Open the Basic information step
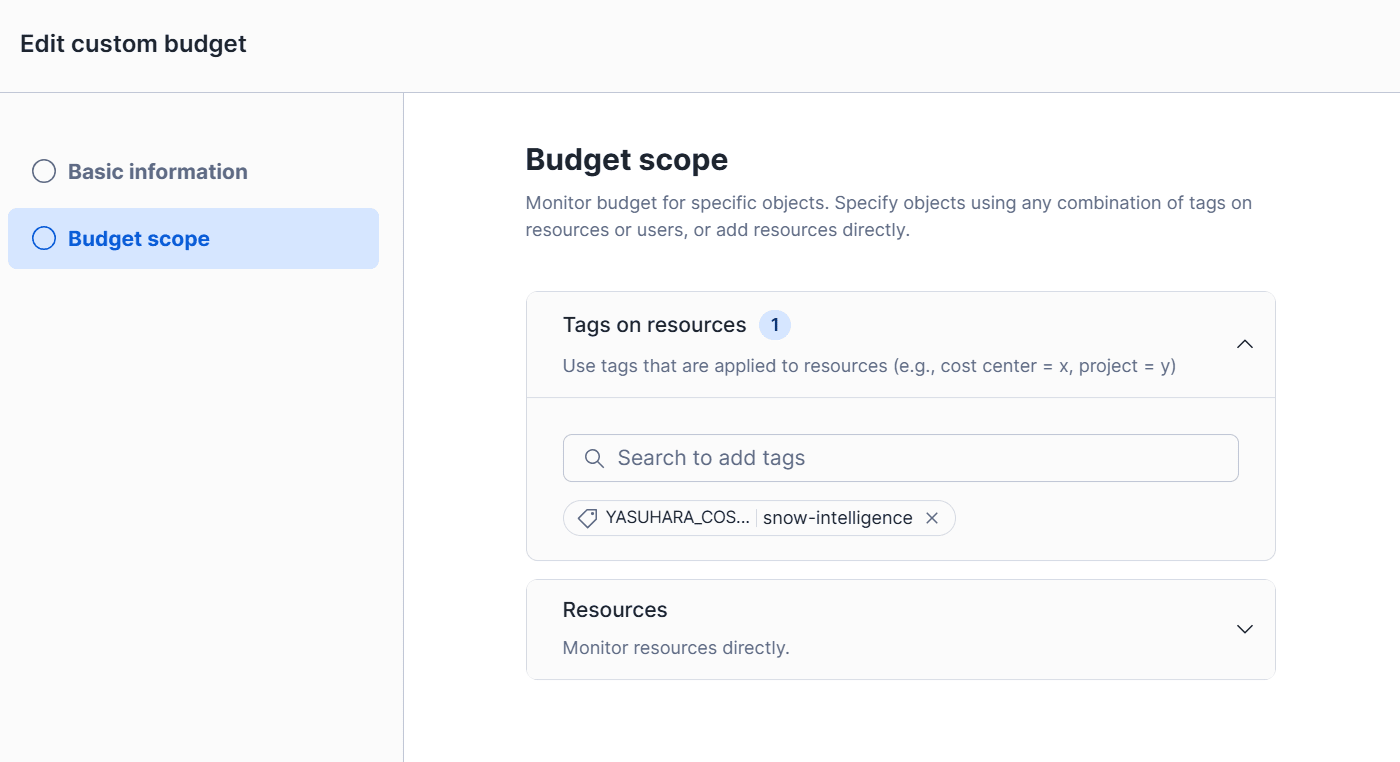Viewport: 1400px width, 762px height. pyautogui.click(x=158, y=171)
